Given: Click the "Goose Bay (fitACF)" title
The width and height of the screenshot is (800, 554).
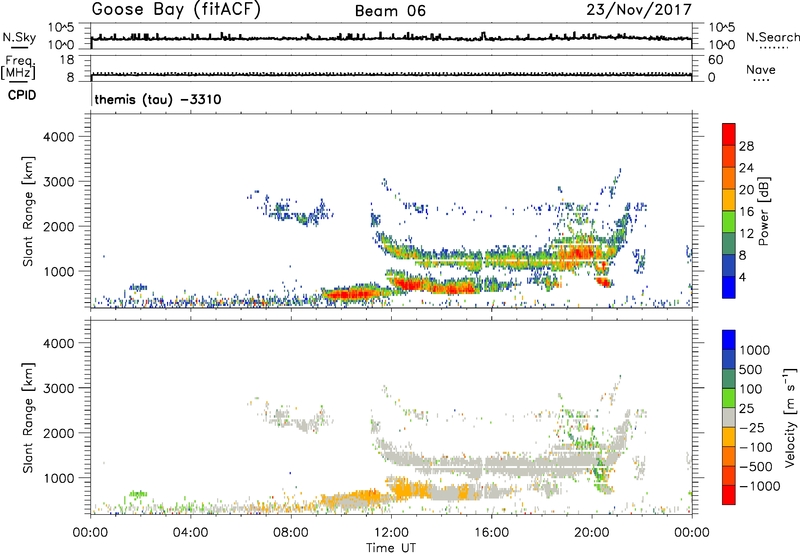Looking at the screenshot, I should coord(176,10).
